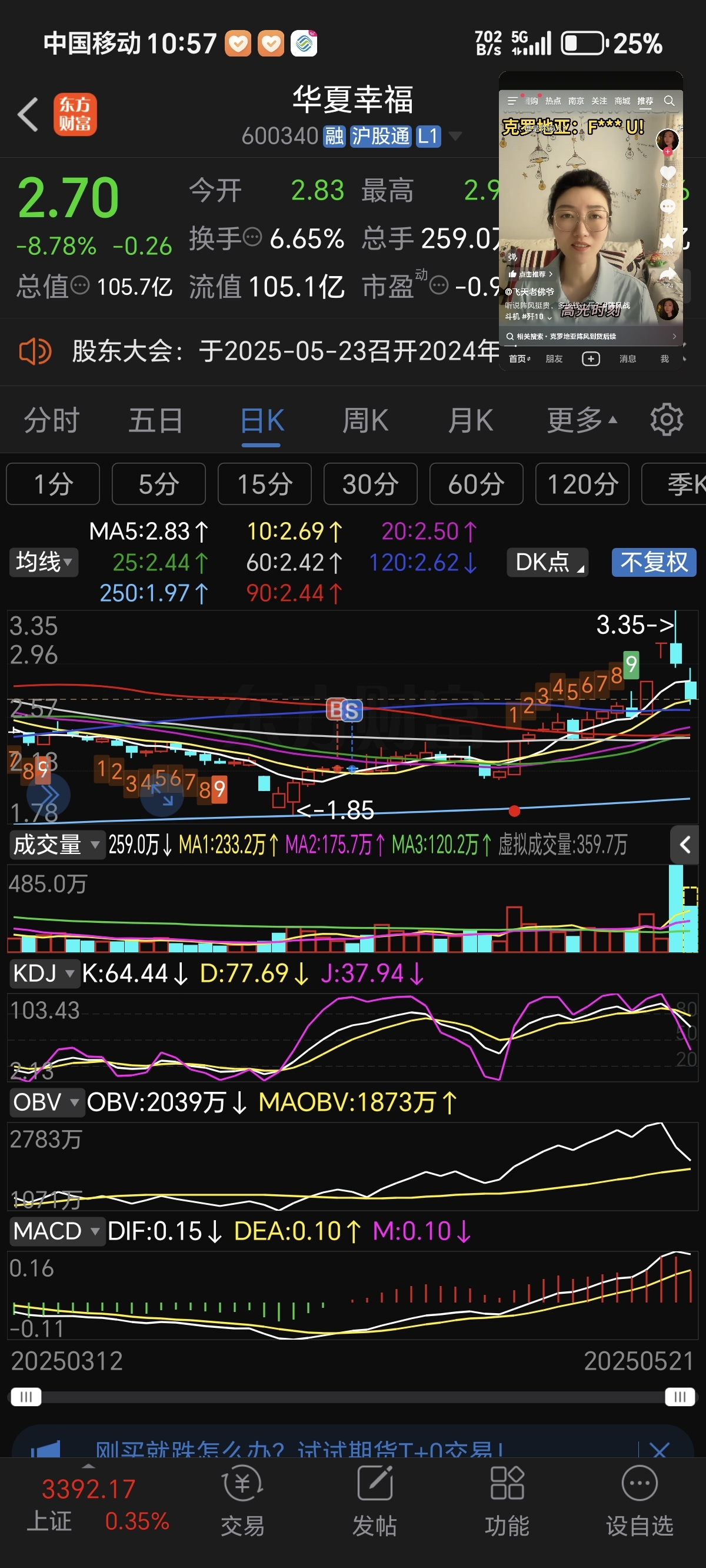Toggle 不复权 adjustment mode
The image size is (706, 1568).
click(x=654, y=562)
